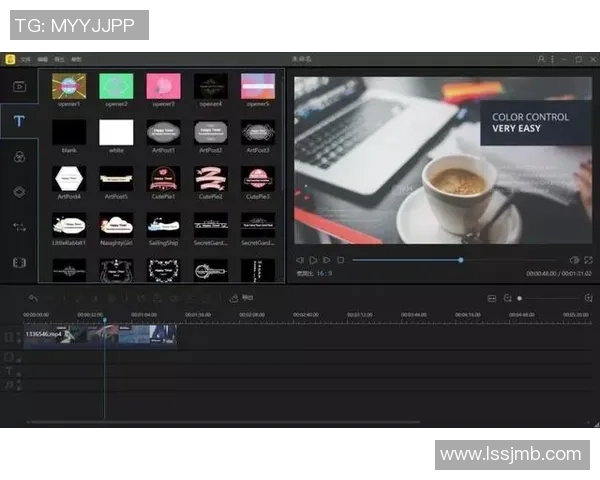
Task: Click the Undo arrow in timeline toolbar
Action: 33,298
